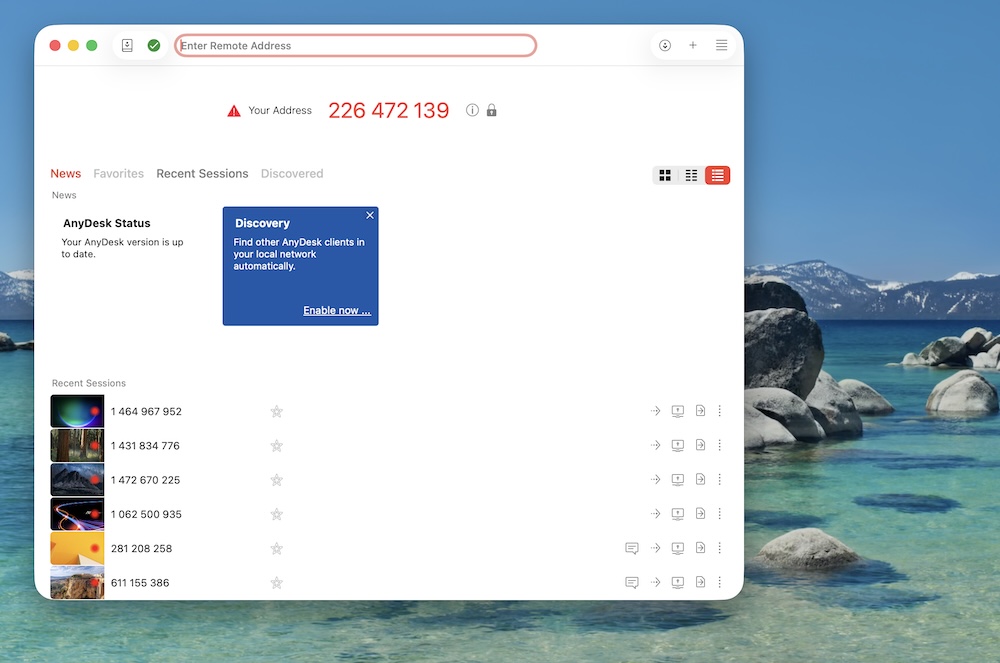The height and width of the screenshot is (663, 1000).
Task: Click file transfer icon for 1 472 670 225
Action: point(700,479)
